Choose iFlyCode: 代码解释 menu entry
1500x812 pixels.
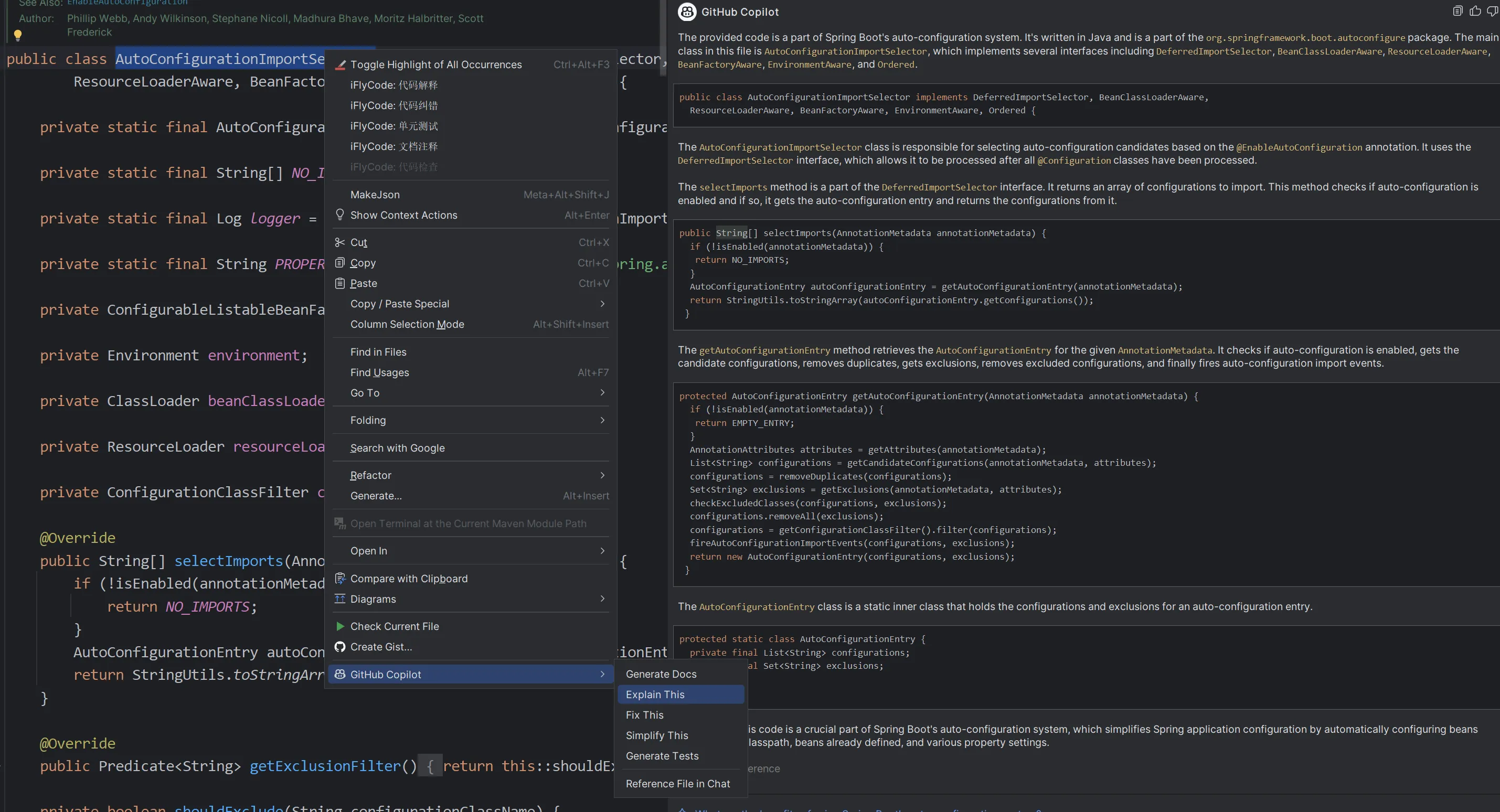coord(472,85)
